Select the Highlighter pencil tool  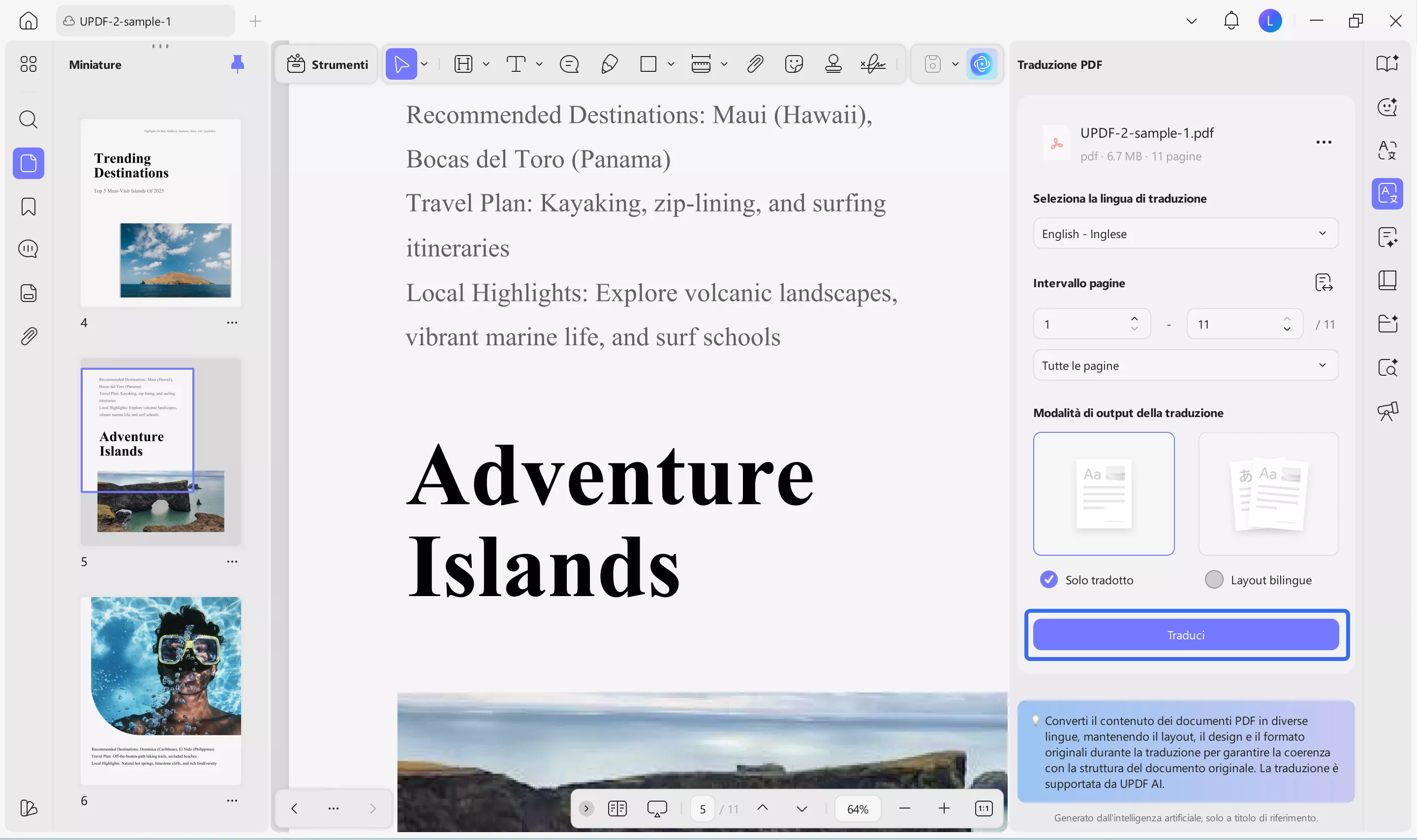609,64
